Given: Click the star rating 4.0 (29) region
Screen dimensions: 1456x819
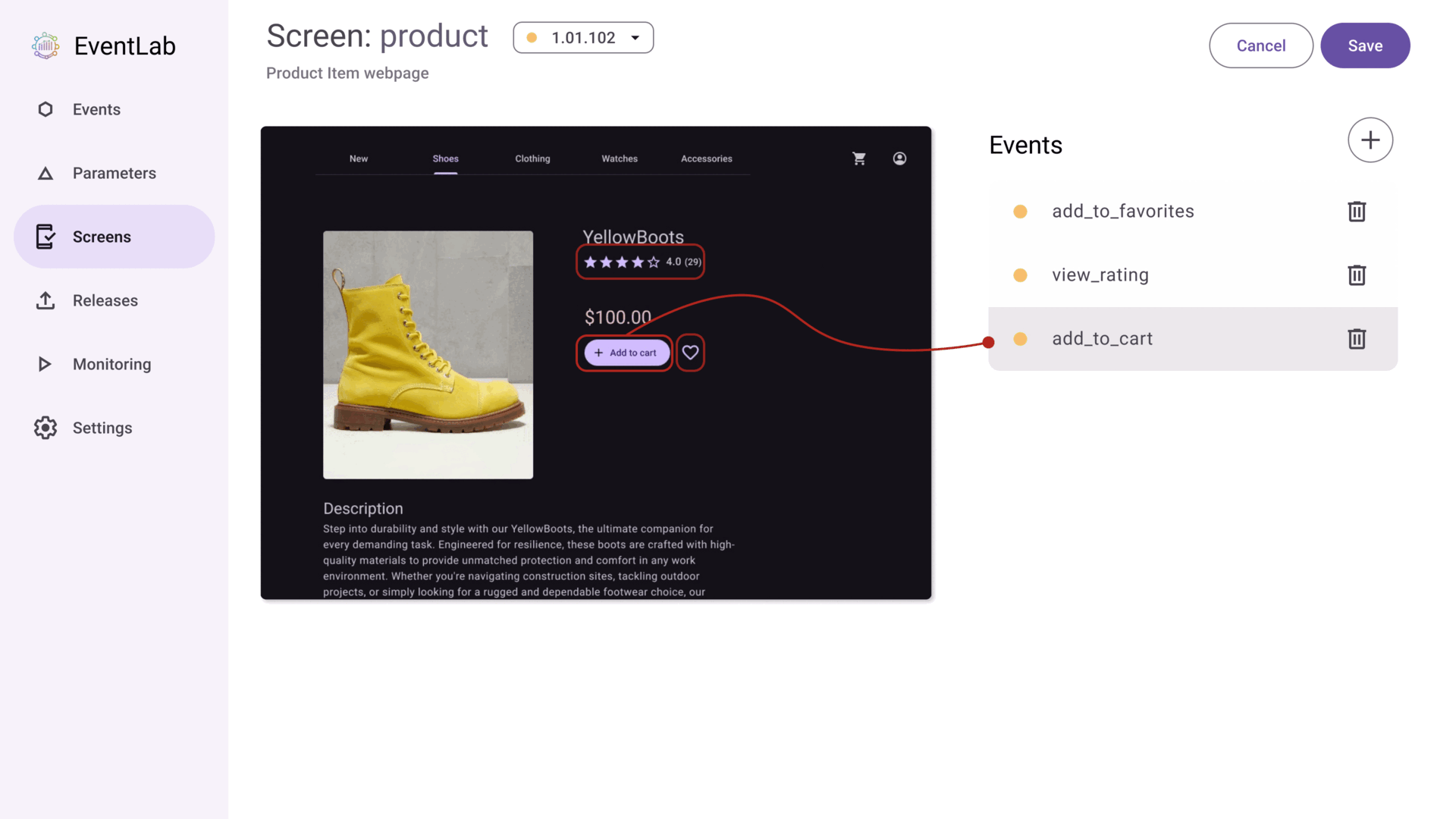Looking at the screenshot, I should [x=641, y=262].
